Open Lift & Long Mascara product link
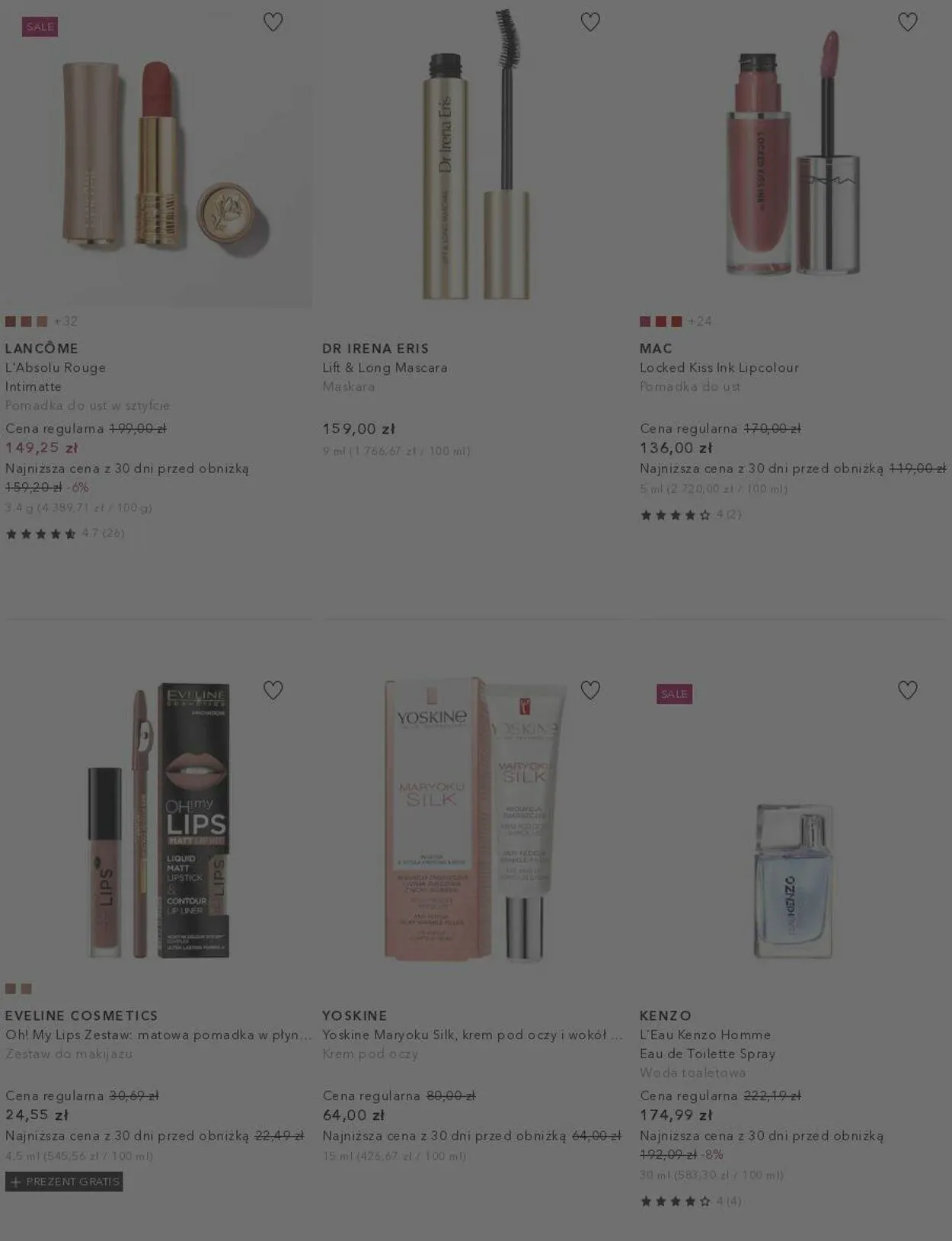This screenshot has height=1241, width=952. pos(385,367)
